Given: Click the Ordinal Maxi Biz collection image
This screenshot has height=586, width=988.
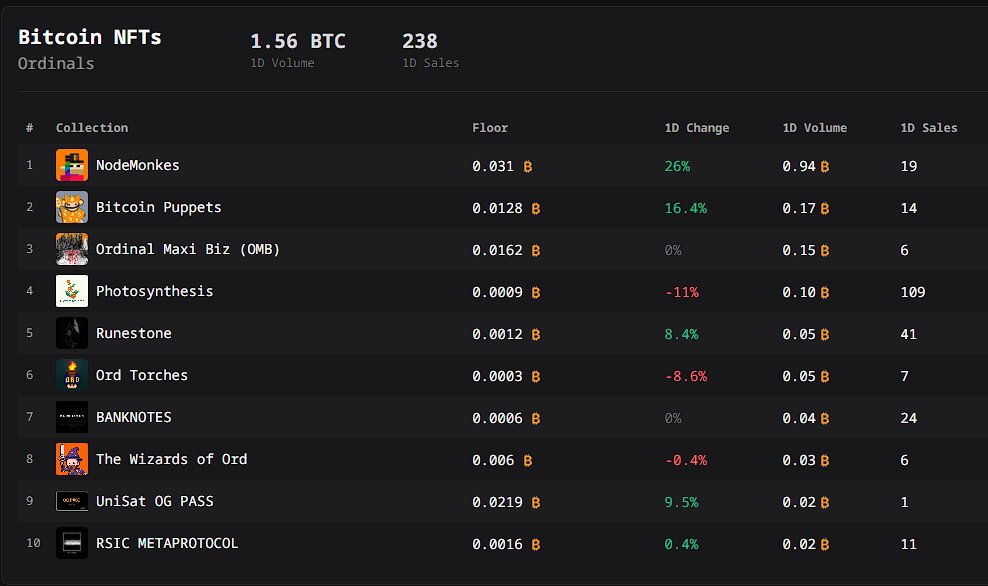Looking at the screenshot, I should click(x=72, y=249).
